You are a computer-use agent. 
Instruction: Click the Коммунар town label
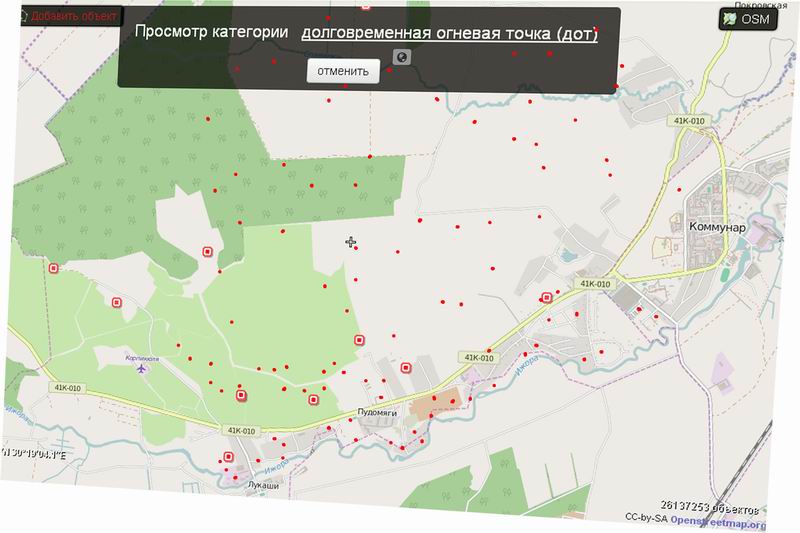719,227
